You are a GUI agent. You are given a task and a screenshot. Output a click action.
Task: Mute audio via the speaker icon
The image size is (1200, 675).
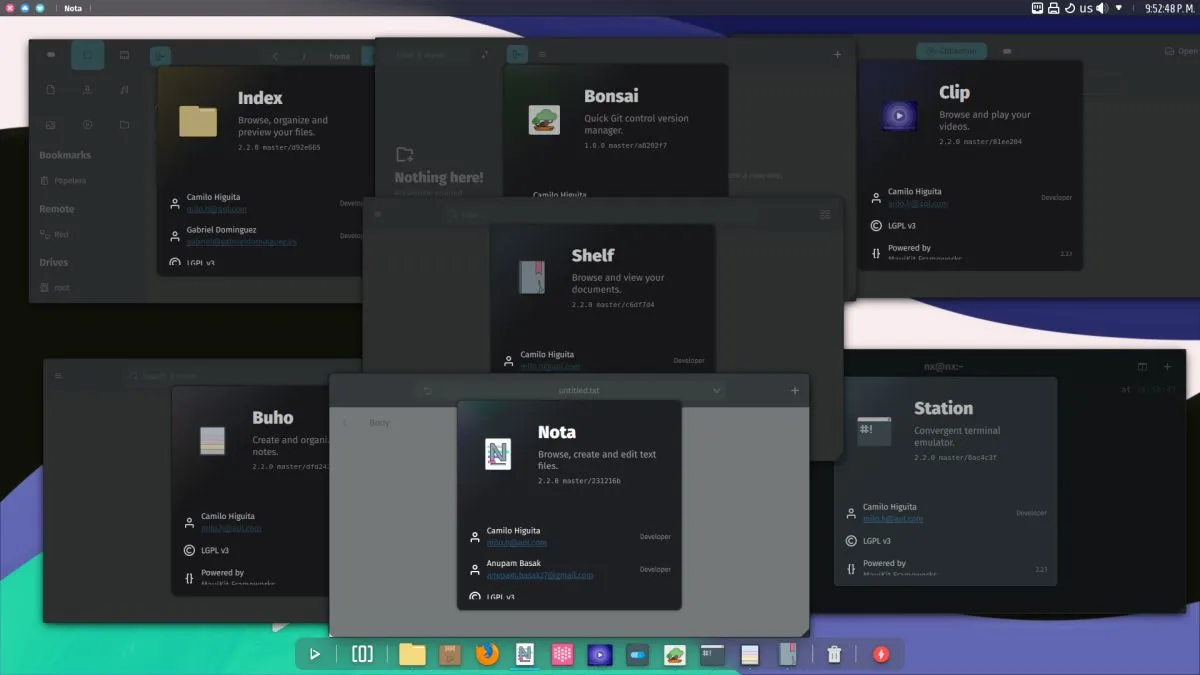(x=1100, y=8)
